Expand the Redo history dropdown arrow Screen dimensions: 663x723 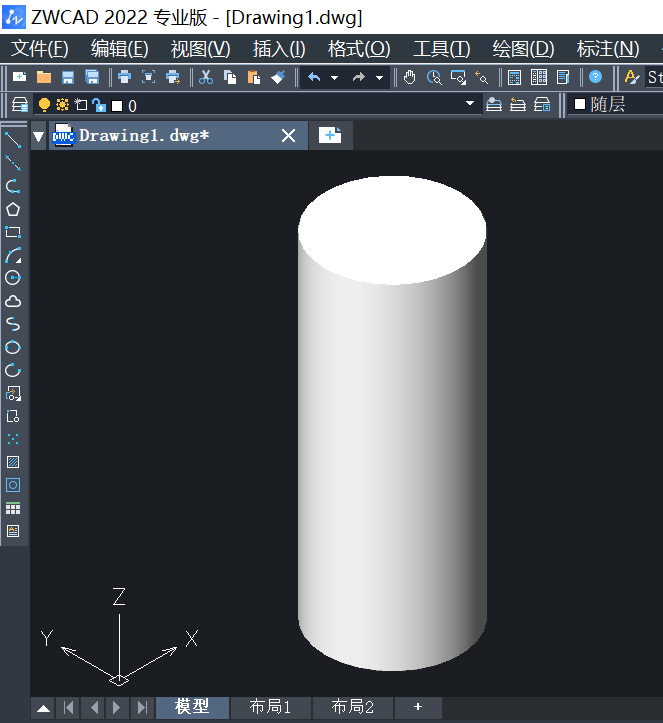coord(379,77)
